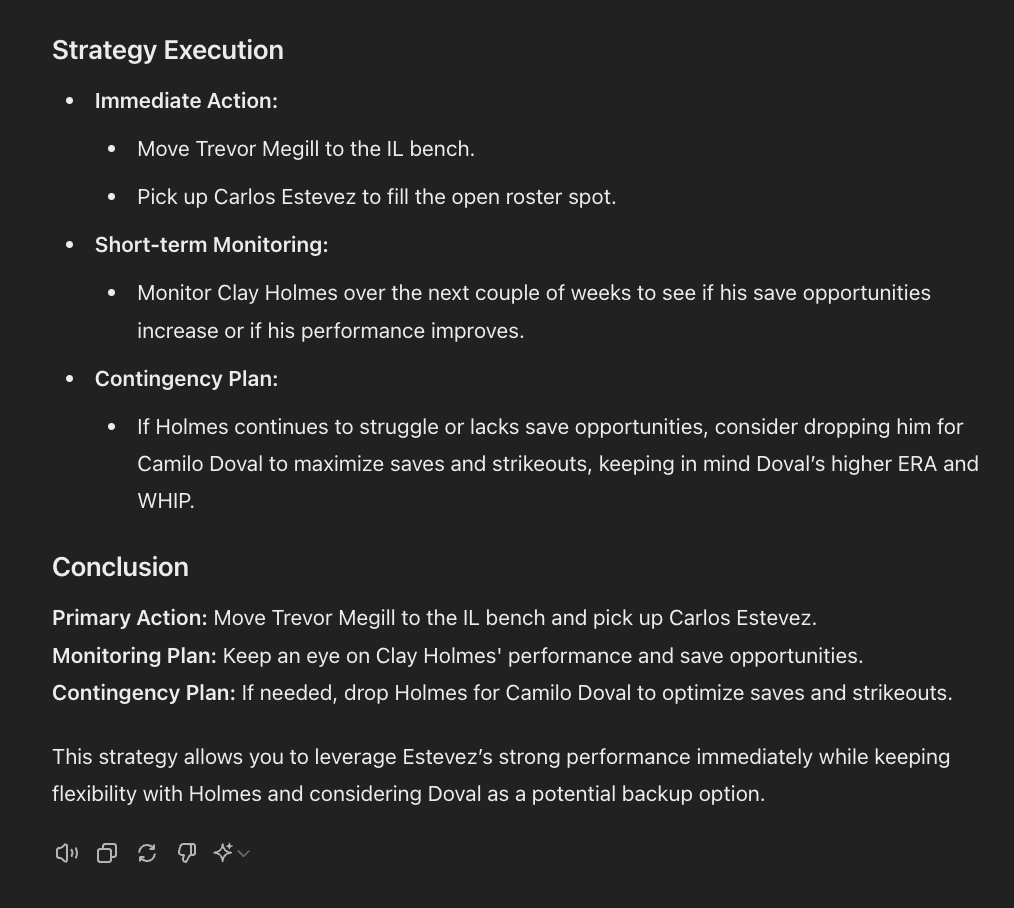Viewport: 1014px width, 908px height.
Task: Click the "Pick up Carlos Estevez" bullet text
Action: [376, 197]
